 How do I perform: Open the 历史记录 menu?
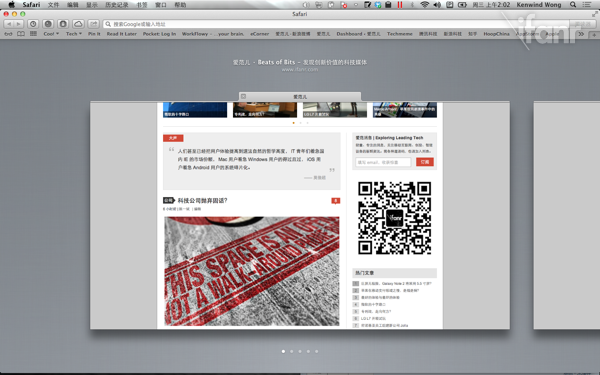(x=117, y=5)
